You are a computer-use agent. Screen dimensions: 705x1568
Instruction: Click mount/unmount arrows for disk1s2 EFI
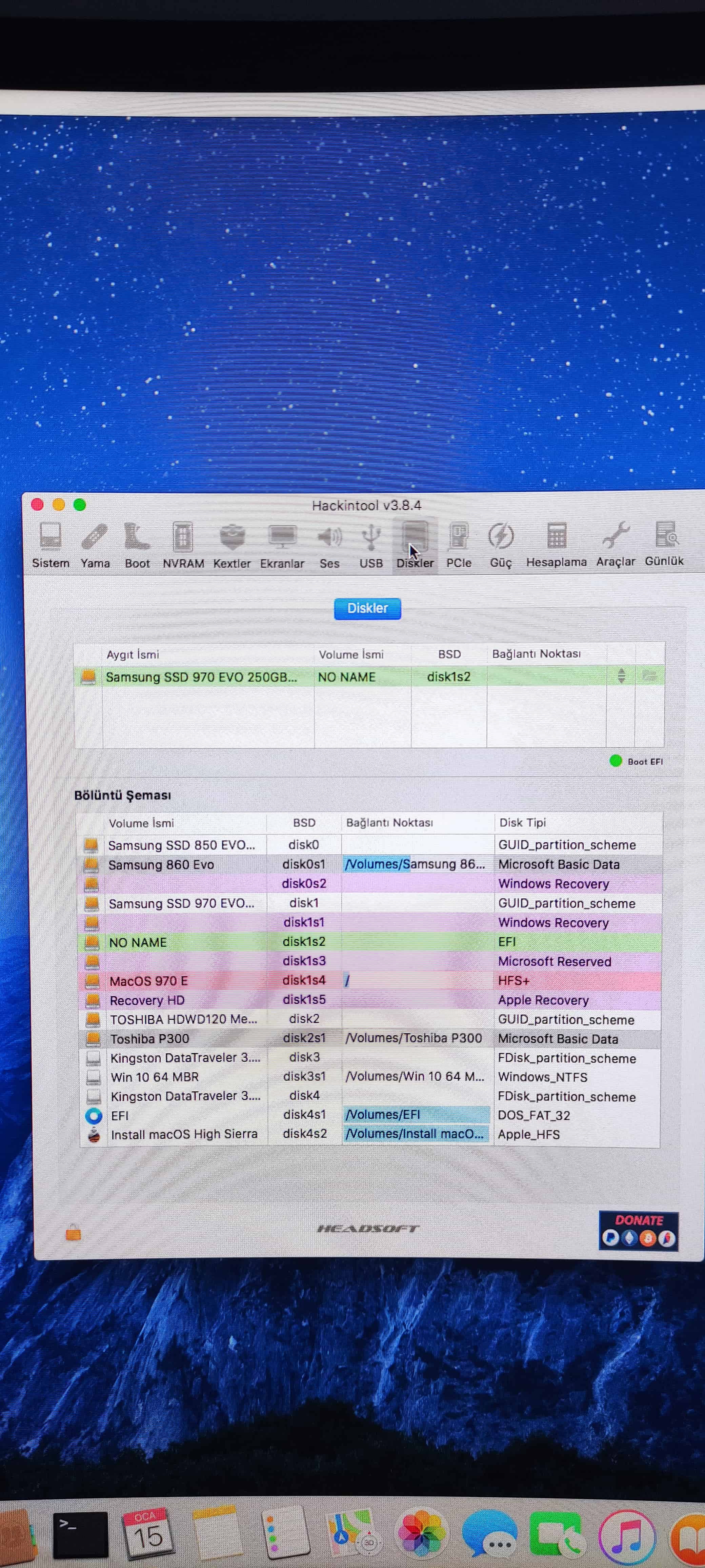[621, 675]
